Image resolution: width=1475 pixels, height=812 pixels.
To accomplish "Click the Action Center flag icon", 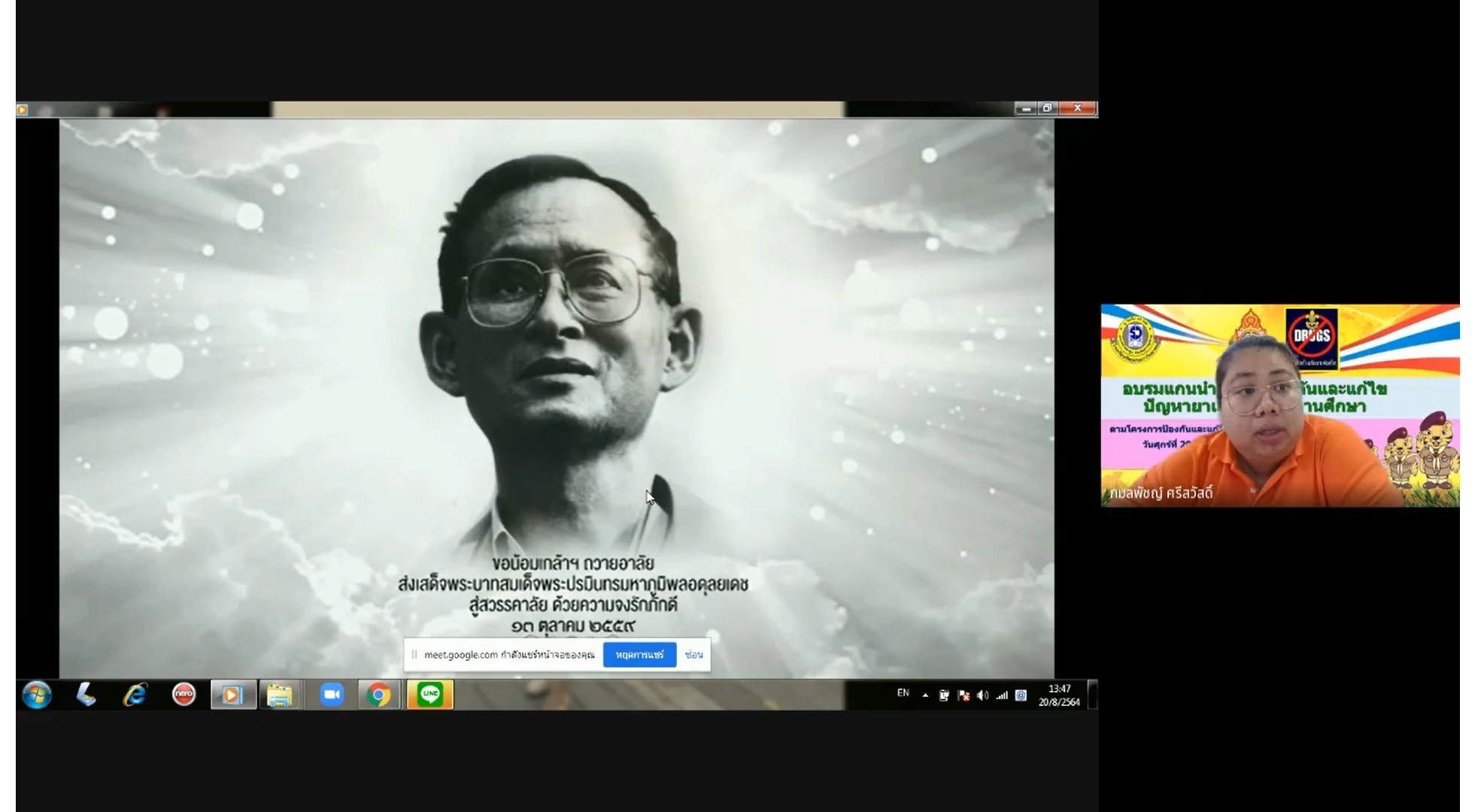I will [x=964, y=695].
